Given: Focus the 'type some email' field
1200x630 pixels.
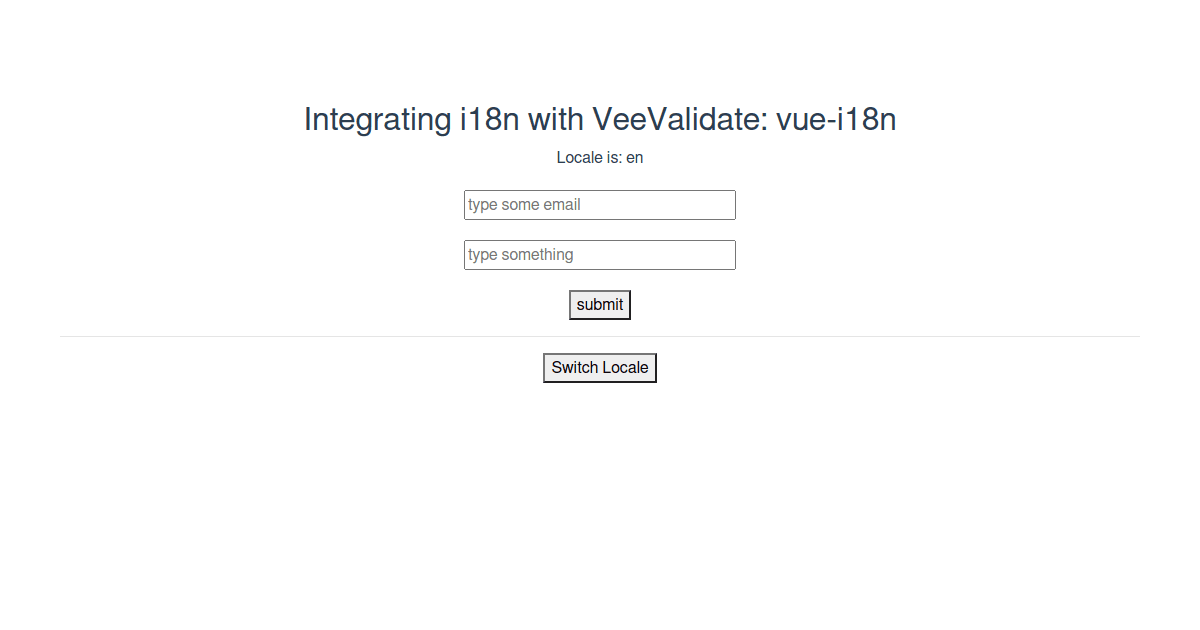Looking at the screenshot, I should click(x=599, y=204).
